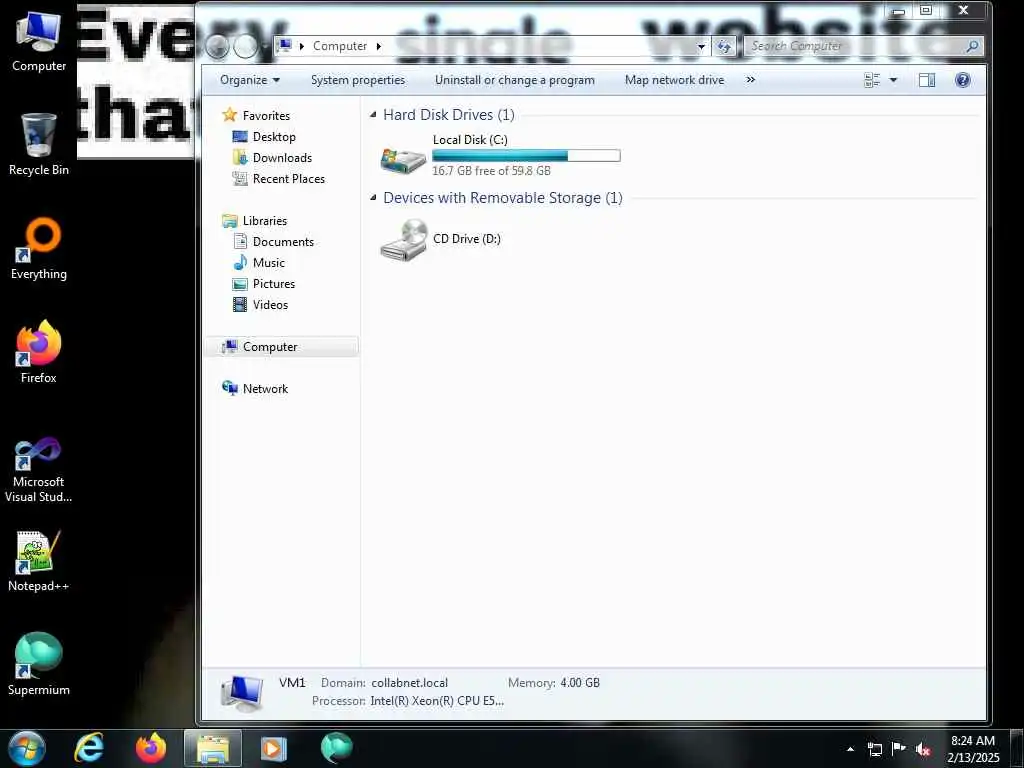
Task: Select Computer in the navigation pane
Action: (281, 347)
